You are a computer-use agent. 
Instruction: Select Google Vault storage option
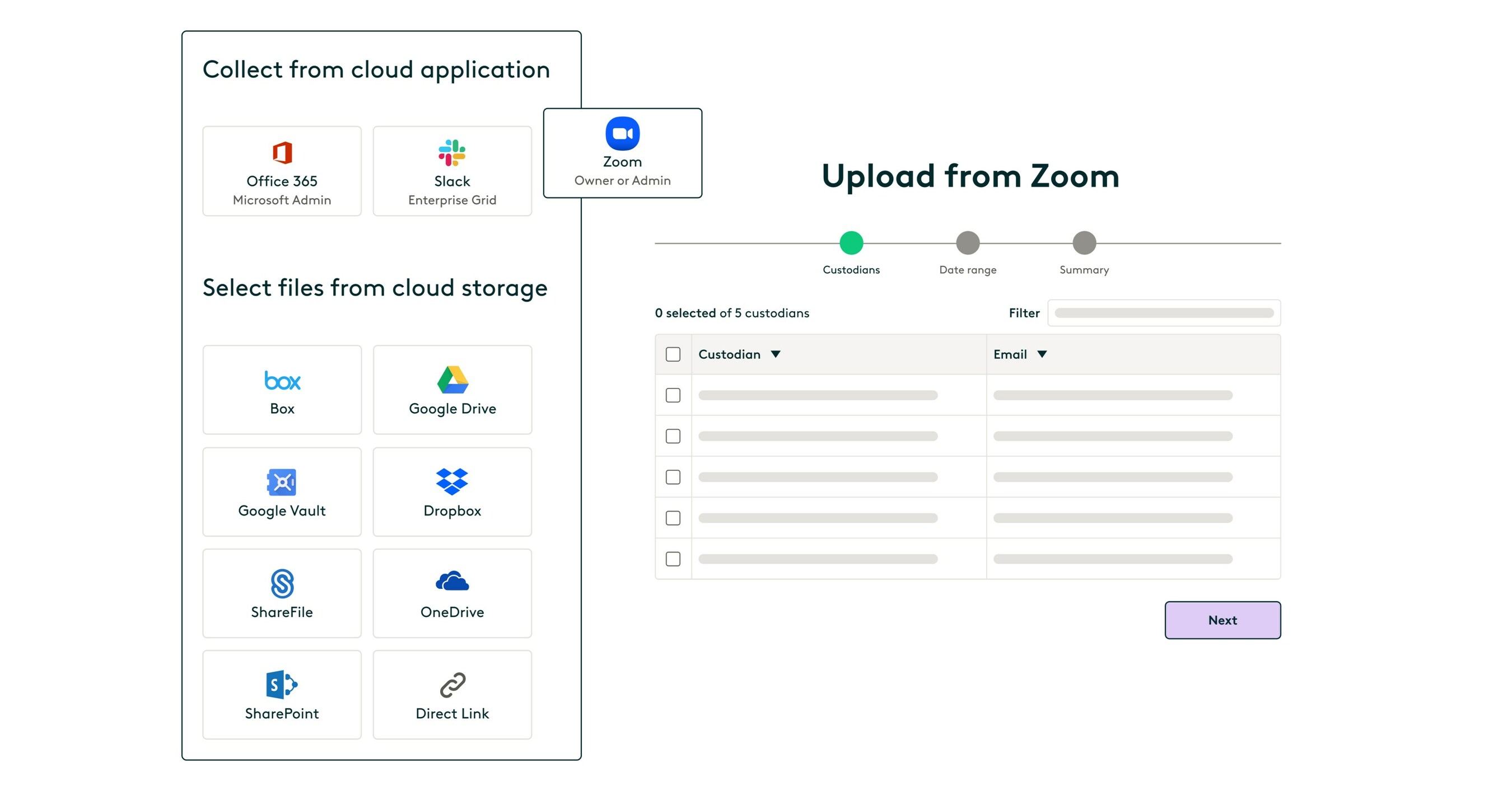coord(282,492)
